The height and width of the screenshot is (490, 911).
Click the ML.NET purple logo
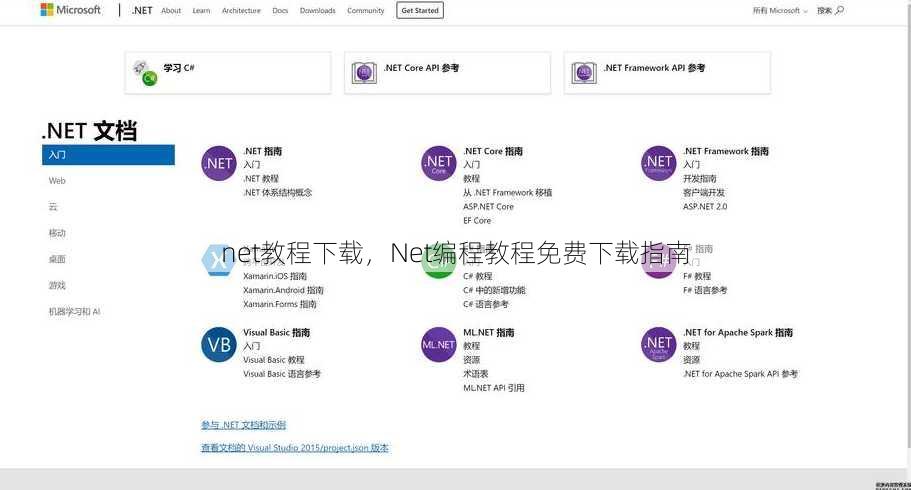tap(439, 345)
